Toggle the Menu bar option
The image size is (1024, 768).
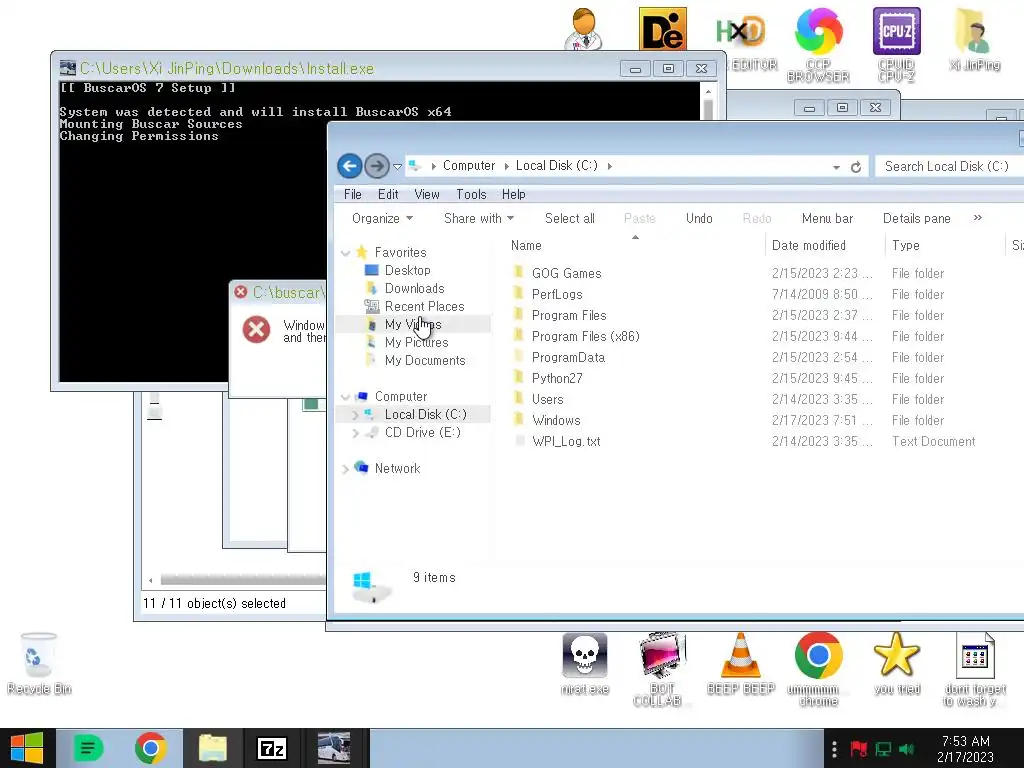827,219
